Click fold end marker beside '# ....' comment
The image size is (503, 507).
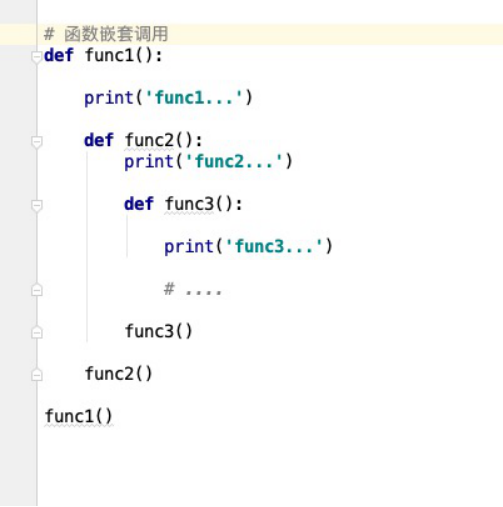coord(37,290)
